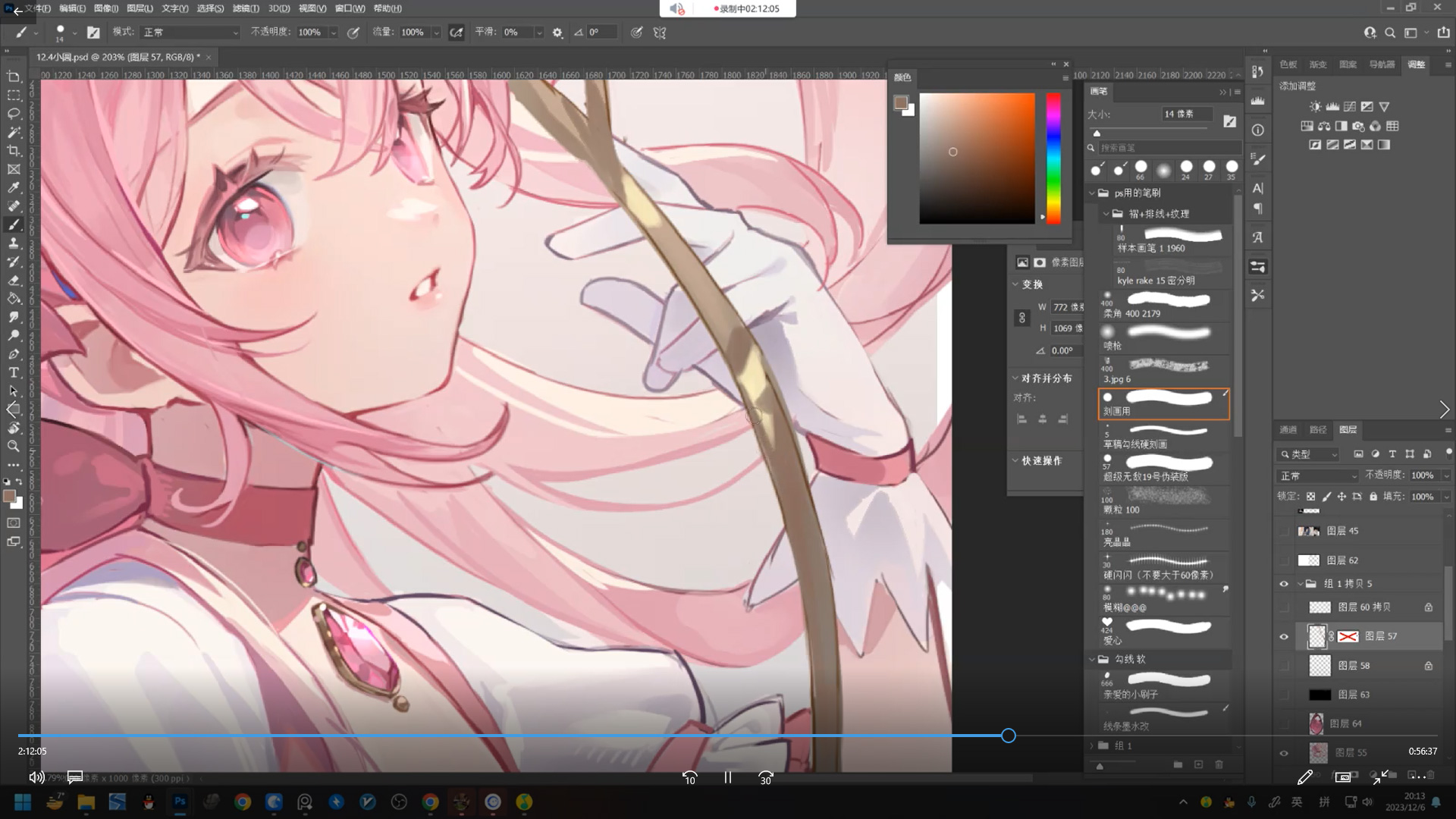Open the opacity 100% dropdown arrow
The width and height of the screenshot is (1456, 819).
pyautogui.click(x=333, y=33)
